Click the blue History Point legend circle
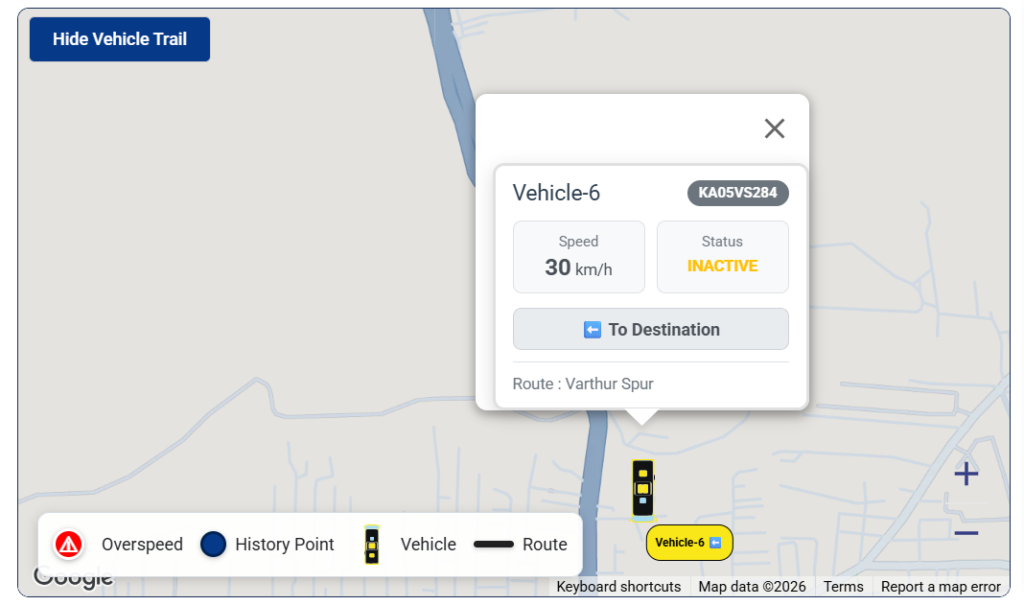Viewport: 1024px width, 605px height. 213,544
